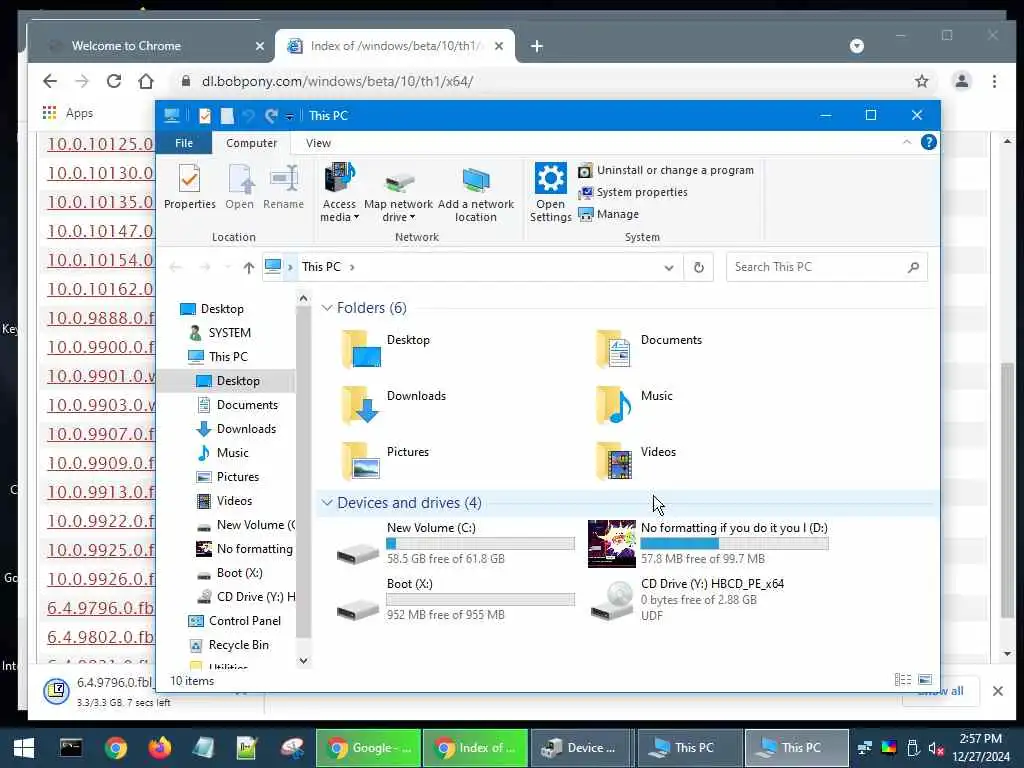The height and width of the screenshot is (768, 1024).
Task: Open Customize Quick Access Toolbar dropdown
Action: coord(289,116)
